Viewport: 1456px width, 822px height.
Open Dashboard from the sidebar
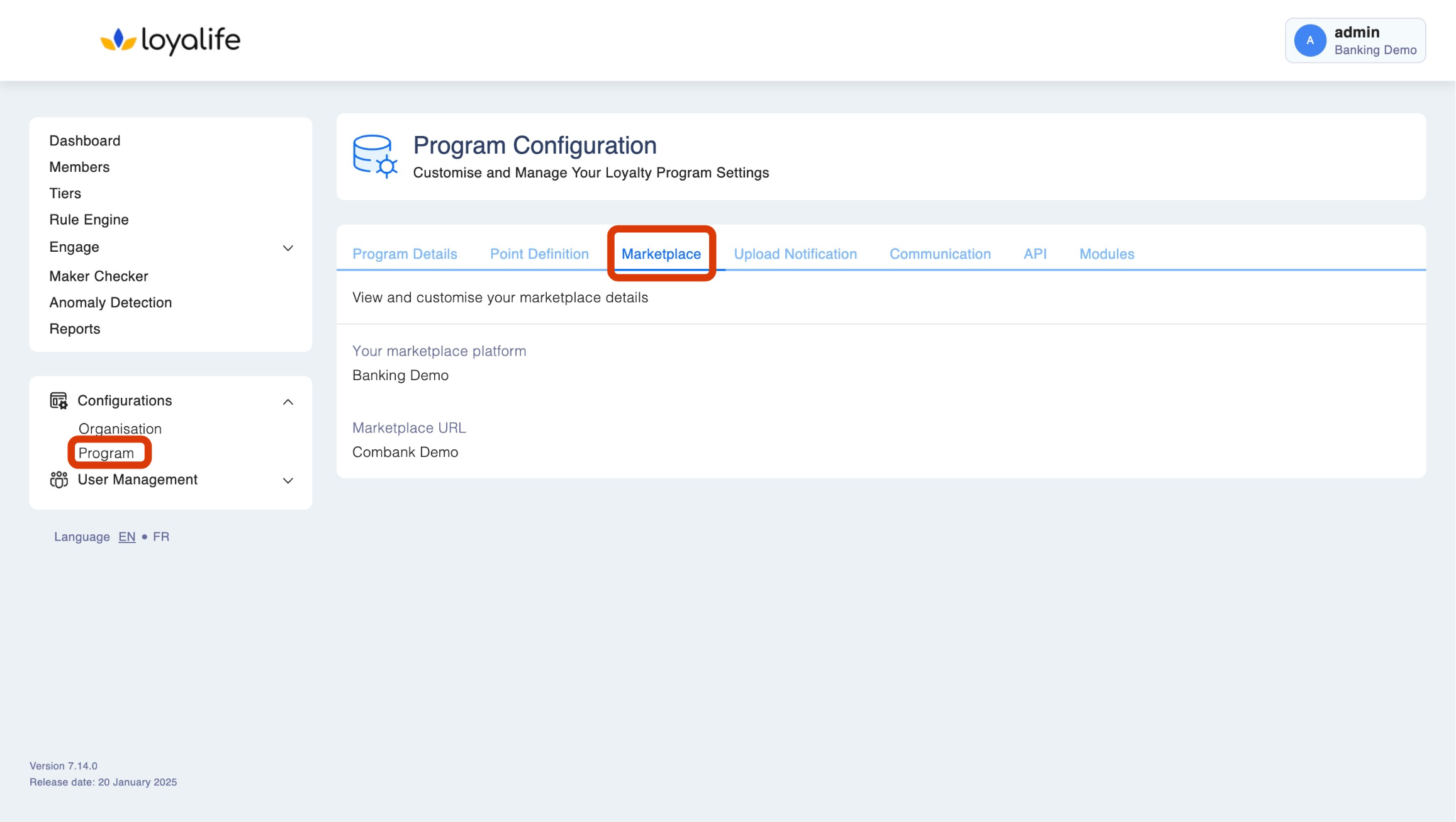point(84,140)
